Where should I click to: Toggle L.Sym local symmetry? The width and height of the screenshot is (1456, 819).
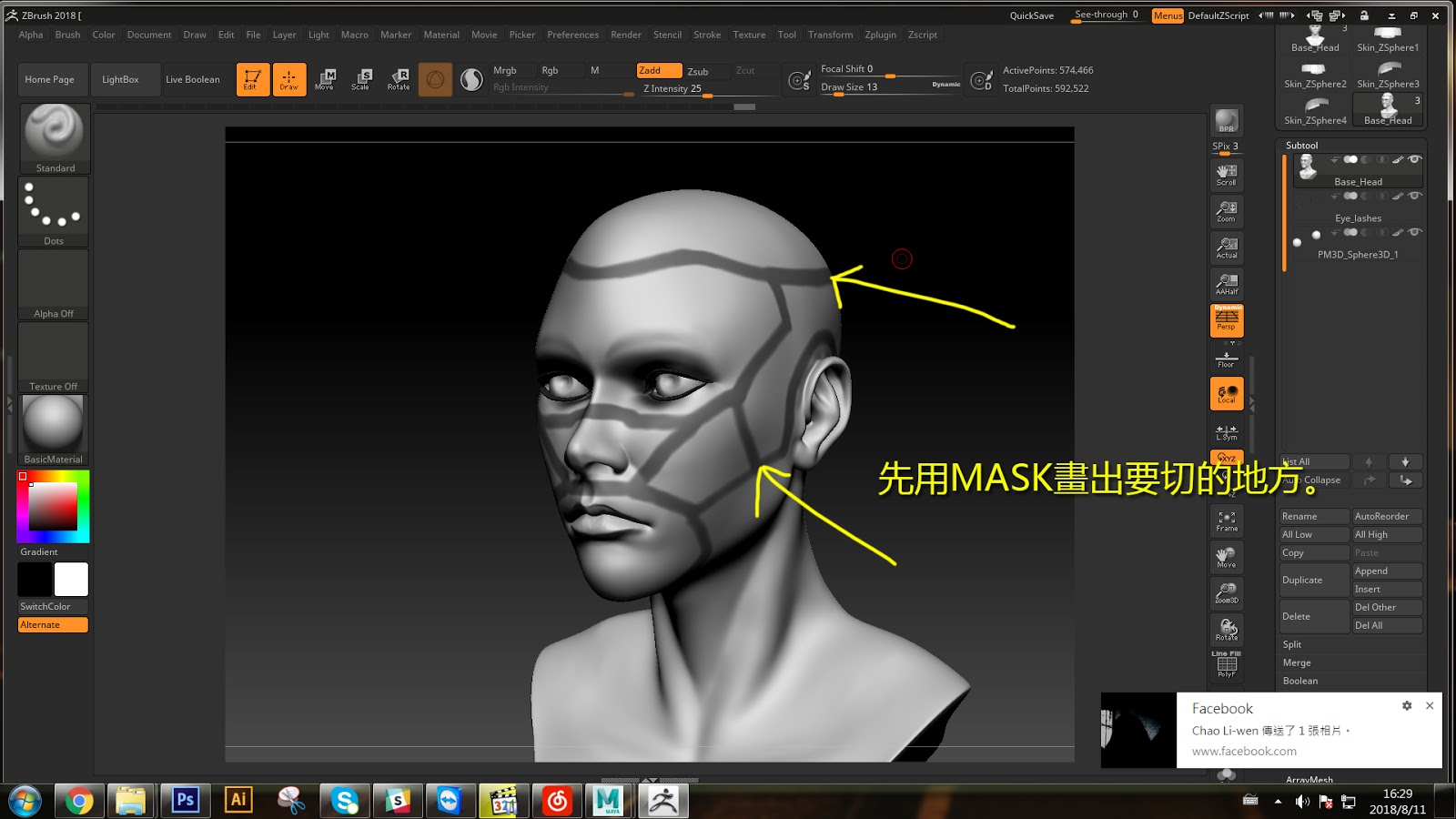(x=1227, y=430)
